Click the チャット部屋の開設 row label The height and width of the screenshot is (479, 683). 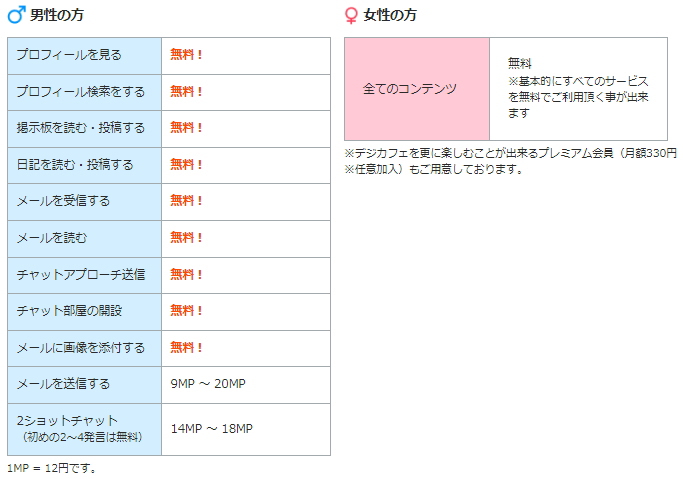(85, 312)
